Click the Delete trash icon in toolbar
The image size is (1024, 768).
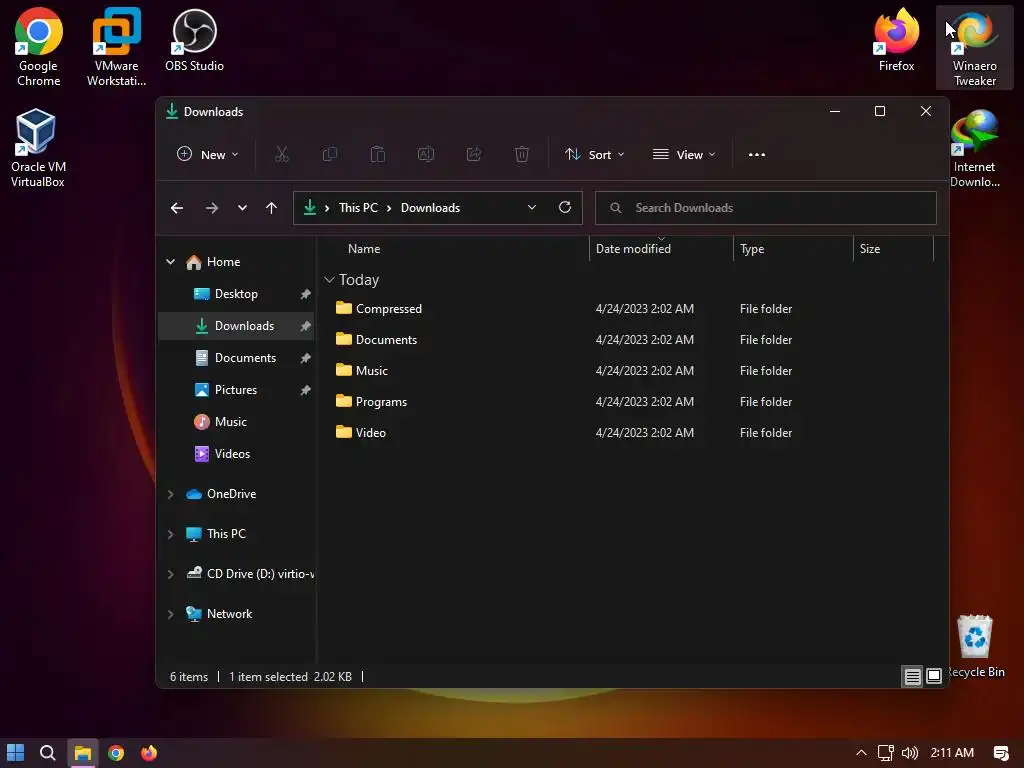pos(522,154)
